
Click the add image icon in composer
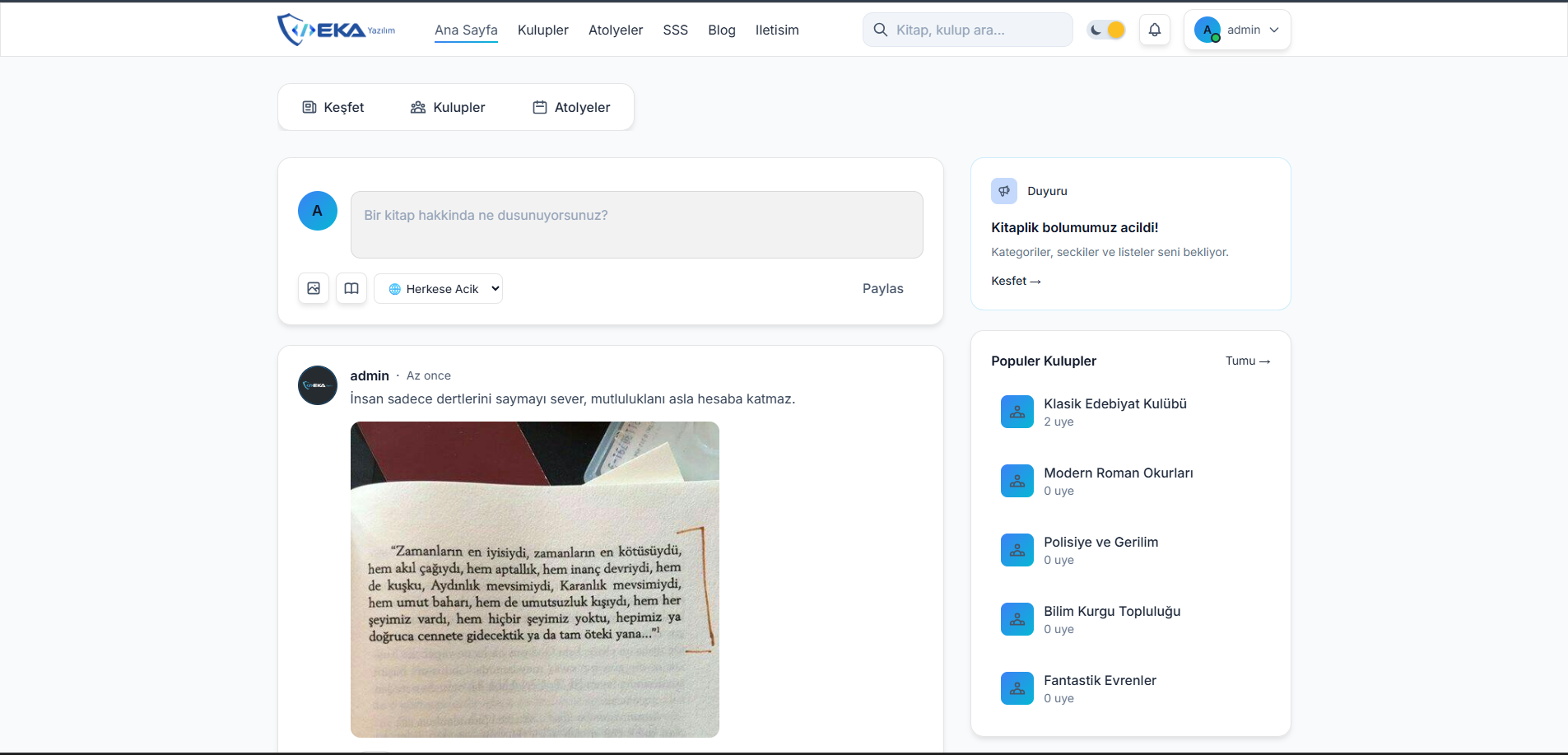click(314, 288)
